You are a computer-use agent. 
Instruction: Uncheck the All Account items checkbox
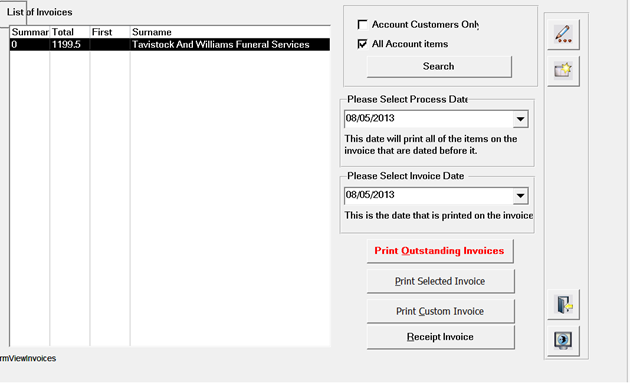[362, 44]
